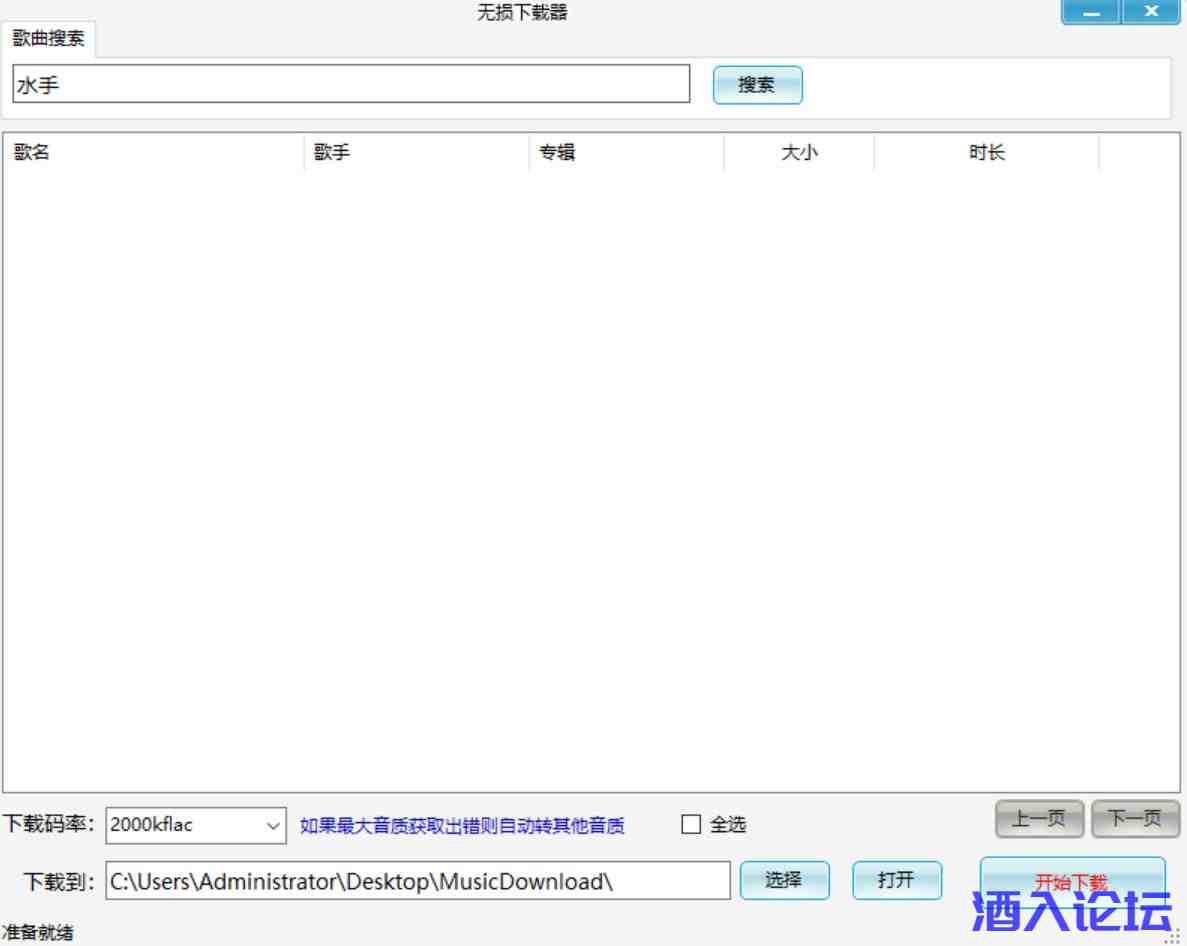Open download folder with 打开 button
This screenshot has height=946, width=1187.
(x=897, y=880)
